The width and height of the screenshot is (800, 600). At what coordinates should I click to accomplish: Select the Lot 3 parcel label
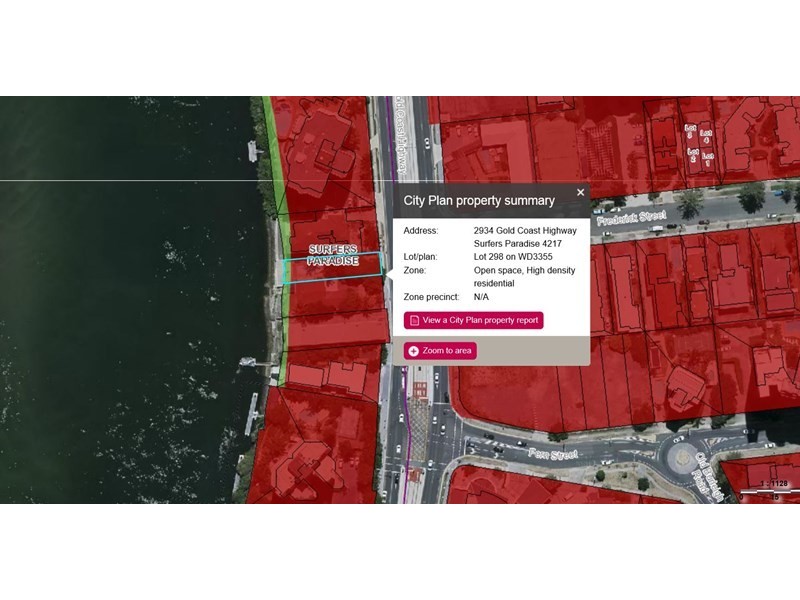point(690,131)
